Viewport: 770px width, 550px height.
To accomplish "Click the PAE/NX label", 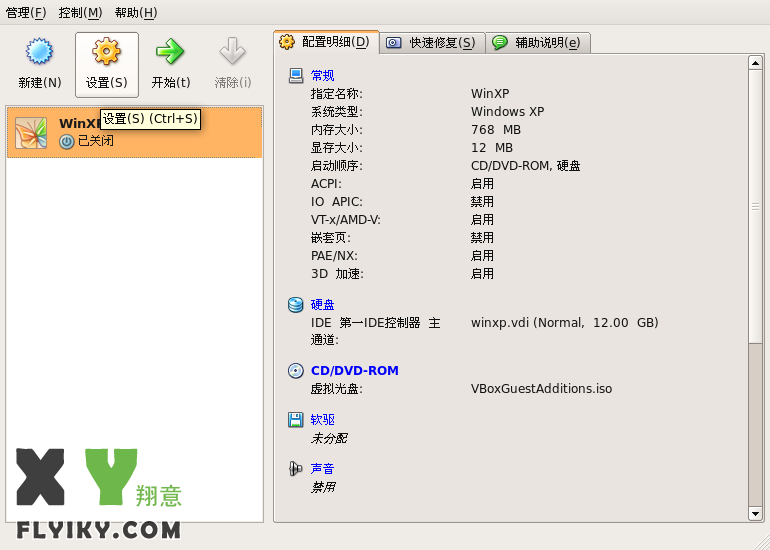I will click(x=334, y=255).
